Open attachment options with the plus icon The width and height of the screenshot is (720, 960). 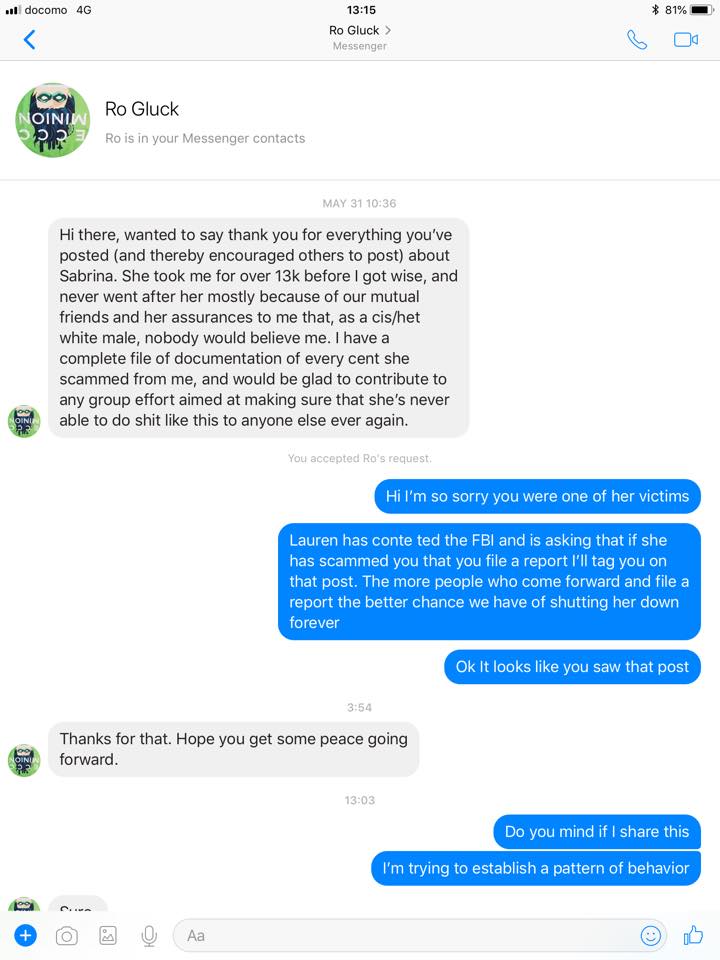[x=25, y=935]
